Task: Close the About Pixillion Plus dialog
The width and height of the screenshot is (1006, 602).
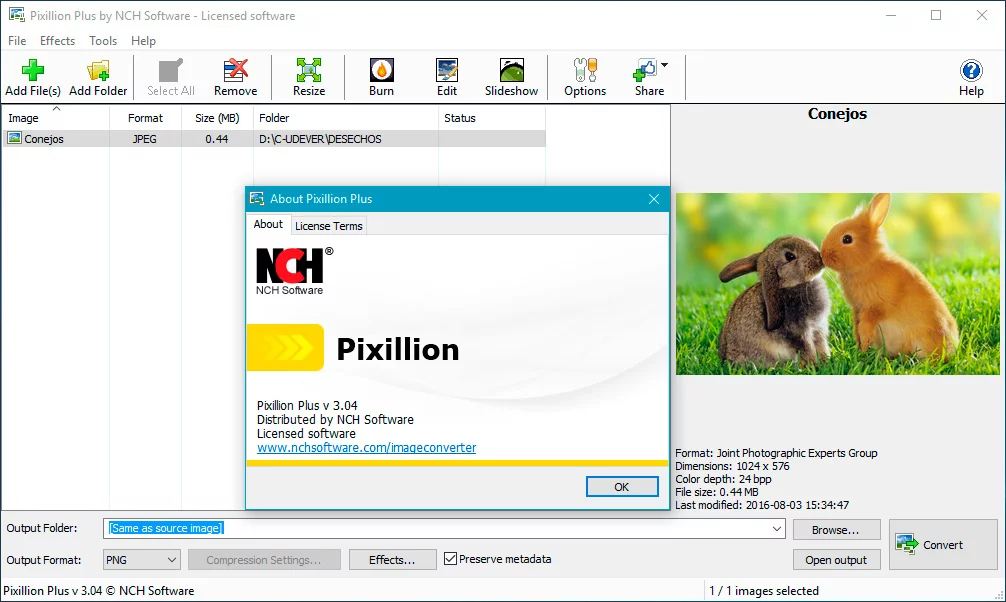Action: (x=654, y=199)
